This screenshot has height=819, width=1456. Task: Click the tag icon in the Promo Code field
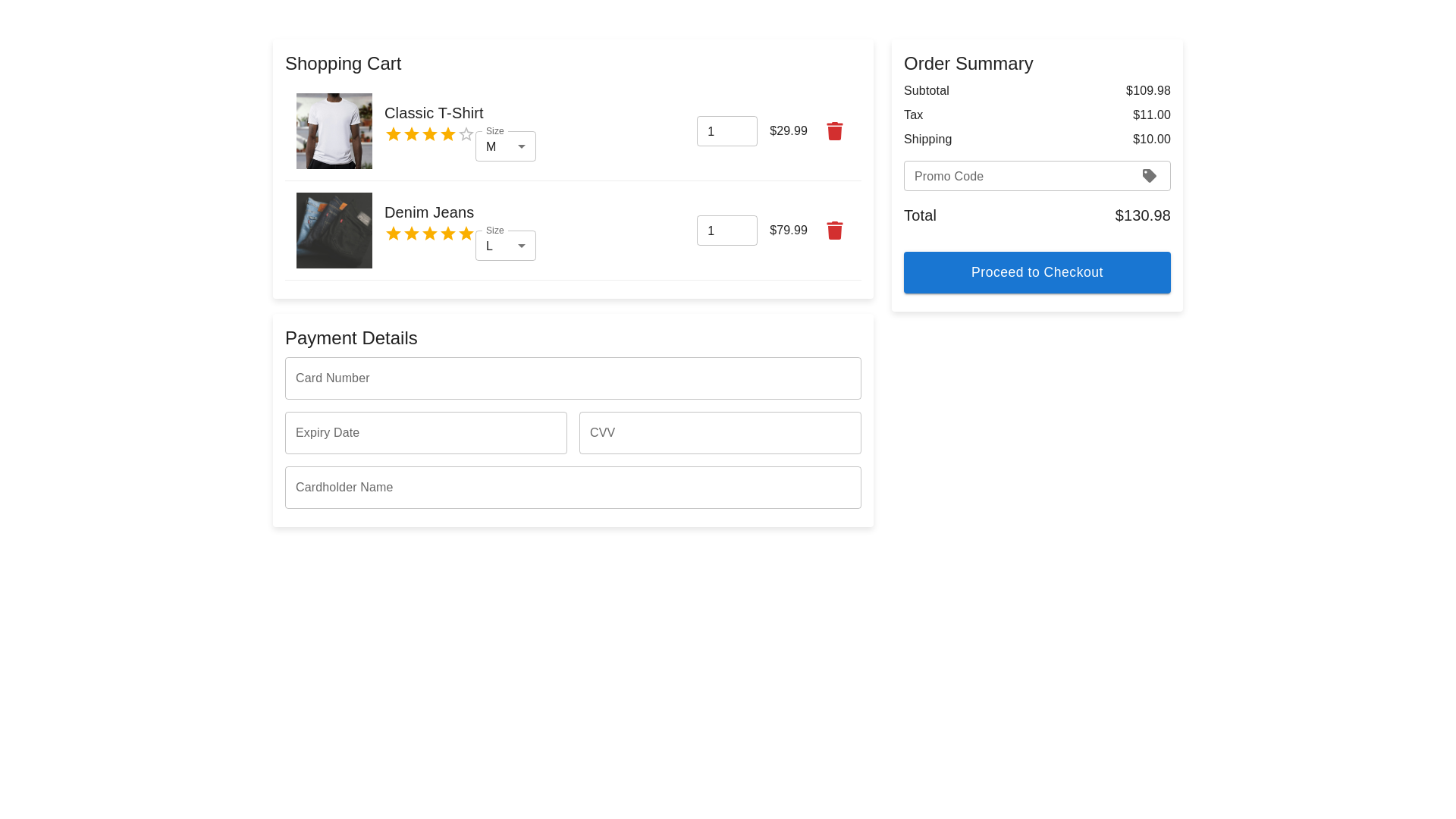point(1150,176)
